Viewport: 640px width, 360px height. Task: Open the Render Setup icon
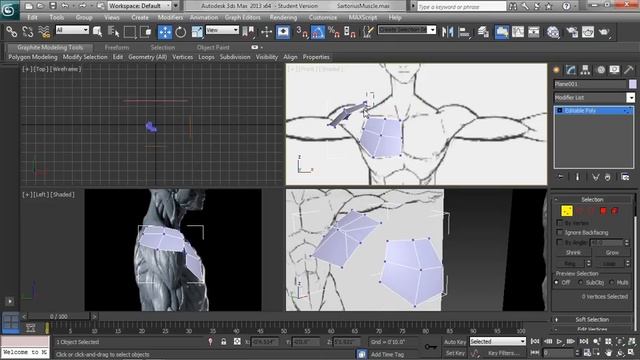coord(572,32)
